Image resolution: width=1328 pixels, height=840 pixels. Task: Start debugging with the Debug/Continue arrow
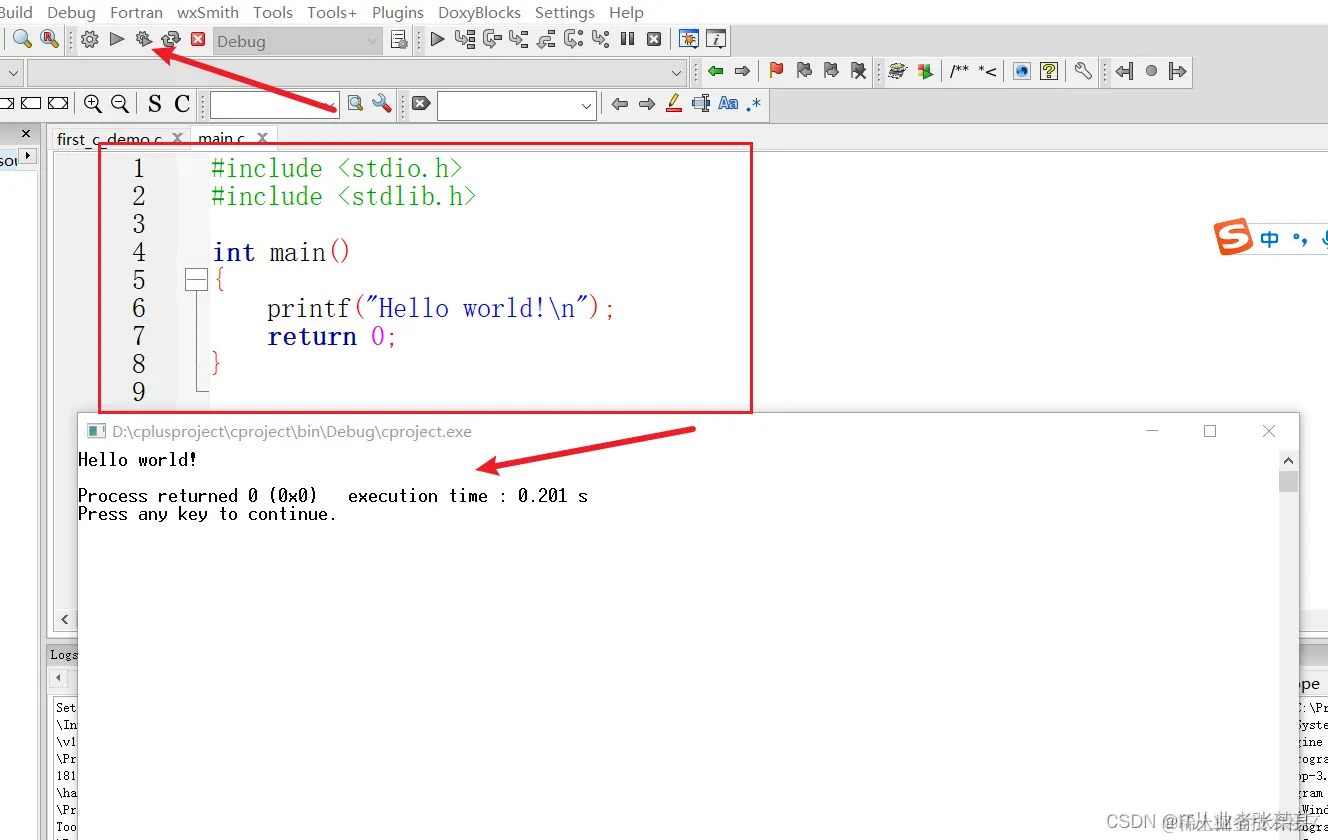click(x=437, y=39)
